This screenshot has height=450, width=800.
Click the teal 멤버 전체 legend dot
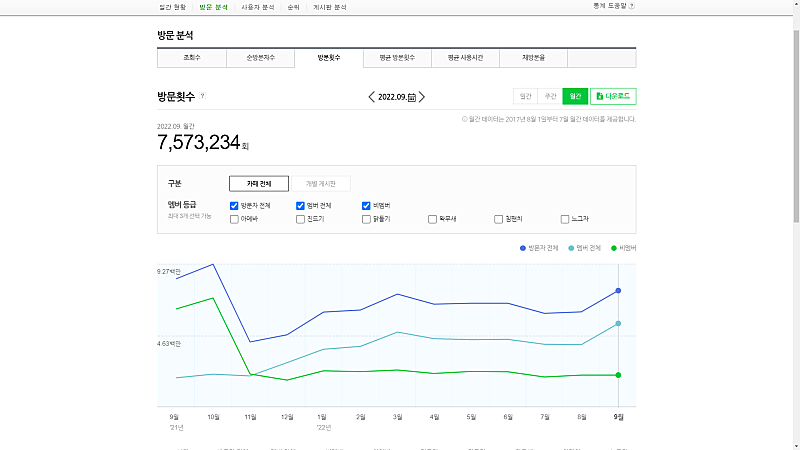point(571,247)
